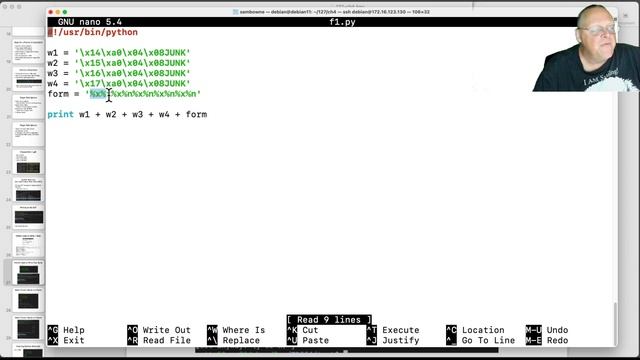Click the 'print' keyword in the last code line
Screen dimensions: 640x360
60,114
